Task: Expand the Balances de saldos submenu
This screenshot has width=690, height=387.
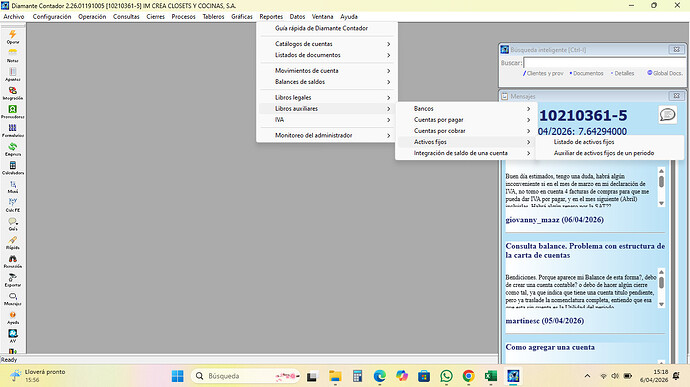Action: point(327,82)
